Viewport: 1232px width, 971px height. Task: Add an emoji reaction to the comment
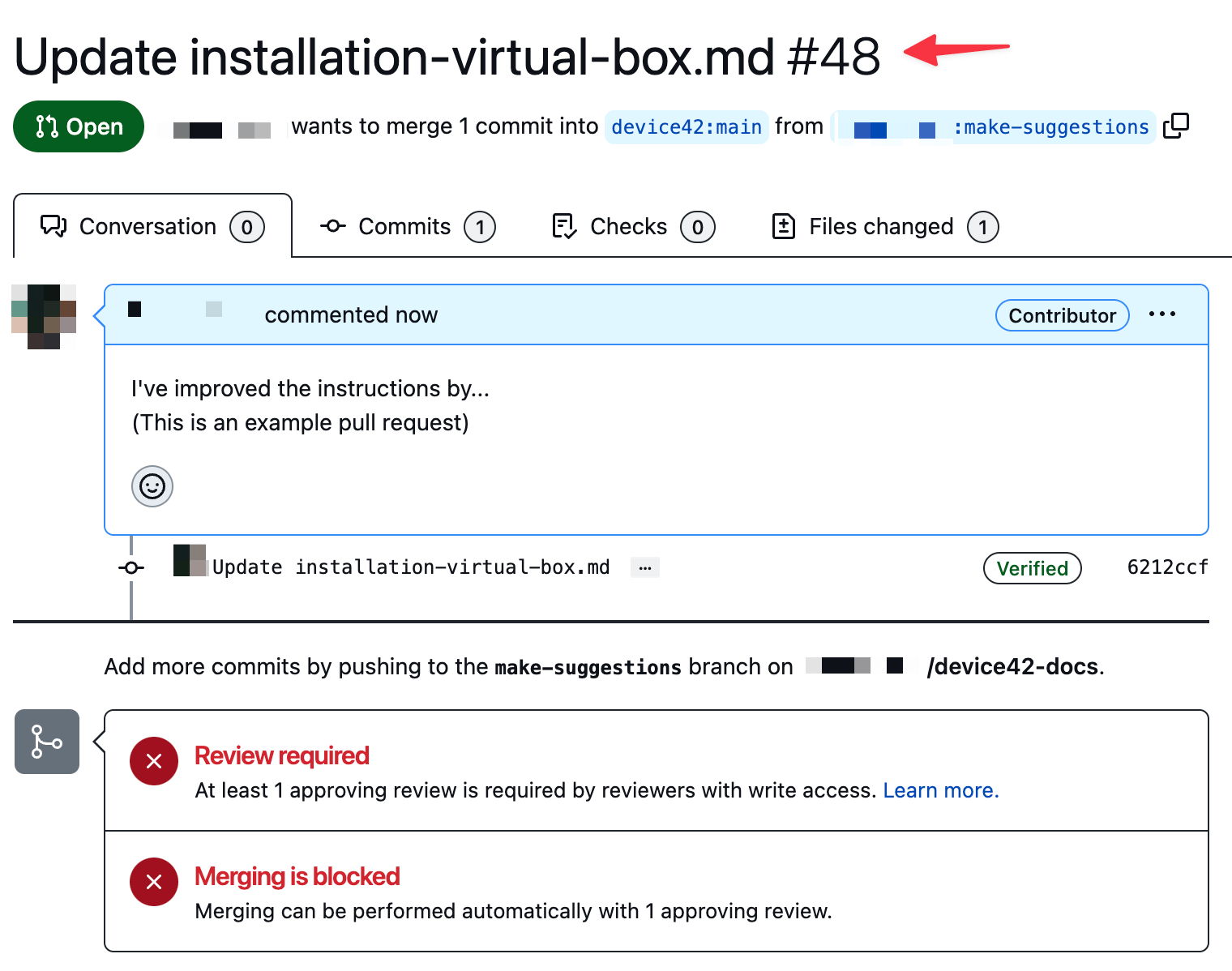pos(152,486)
